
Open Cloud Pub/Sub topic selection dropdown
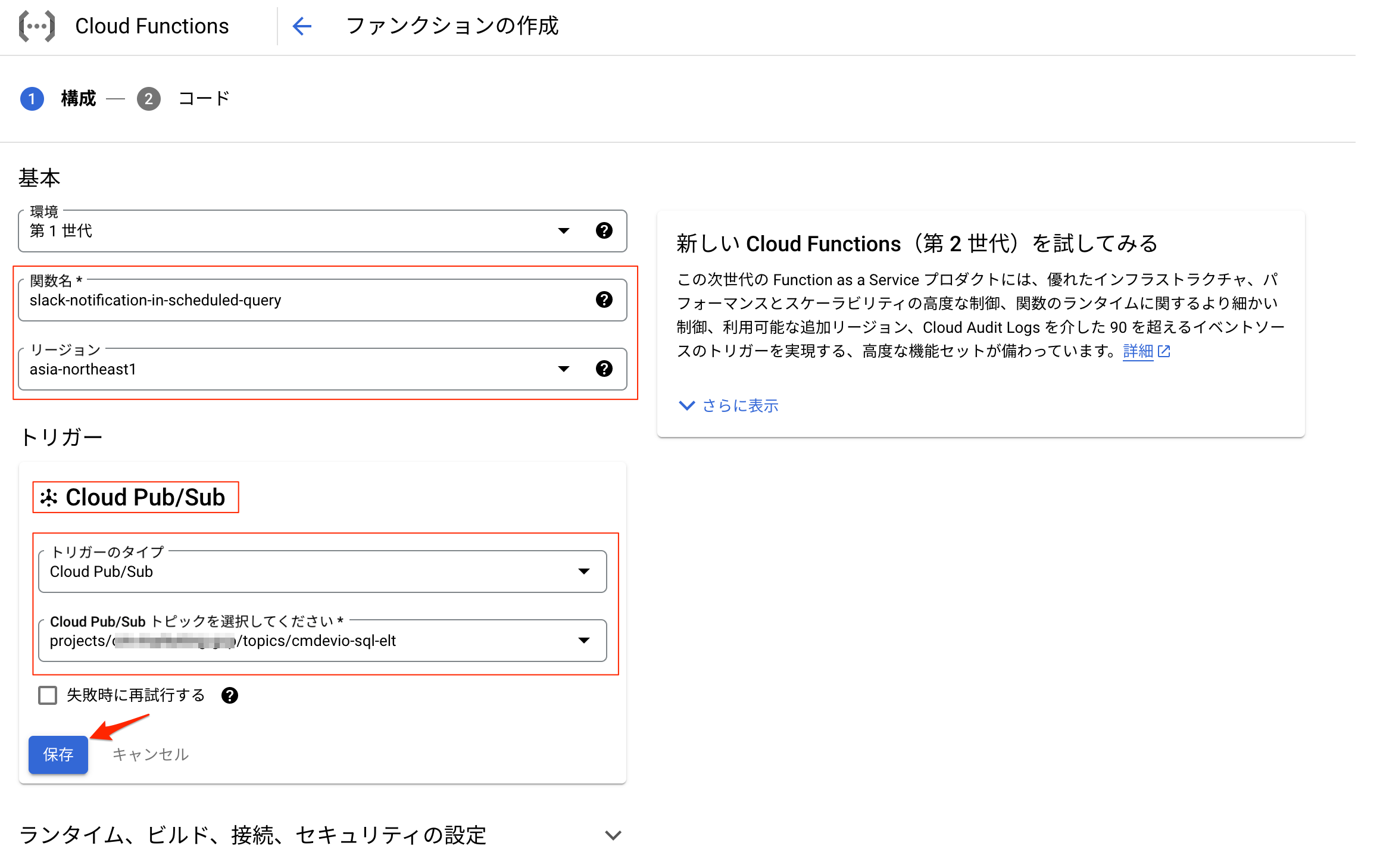pos(322,640)
